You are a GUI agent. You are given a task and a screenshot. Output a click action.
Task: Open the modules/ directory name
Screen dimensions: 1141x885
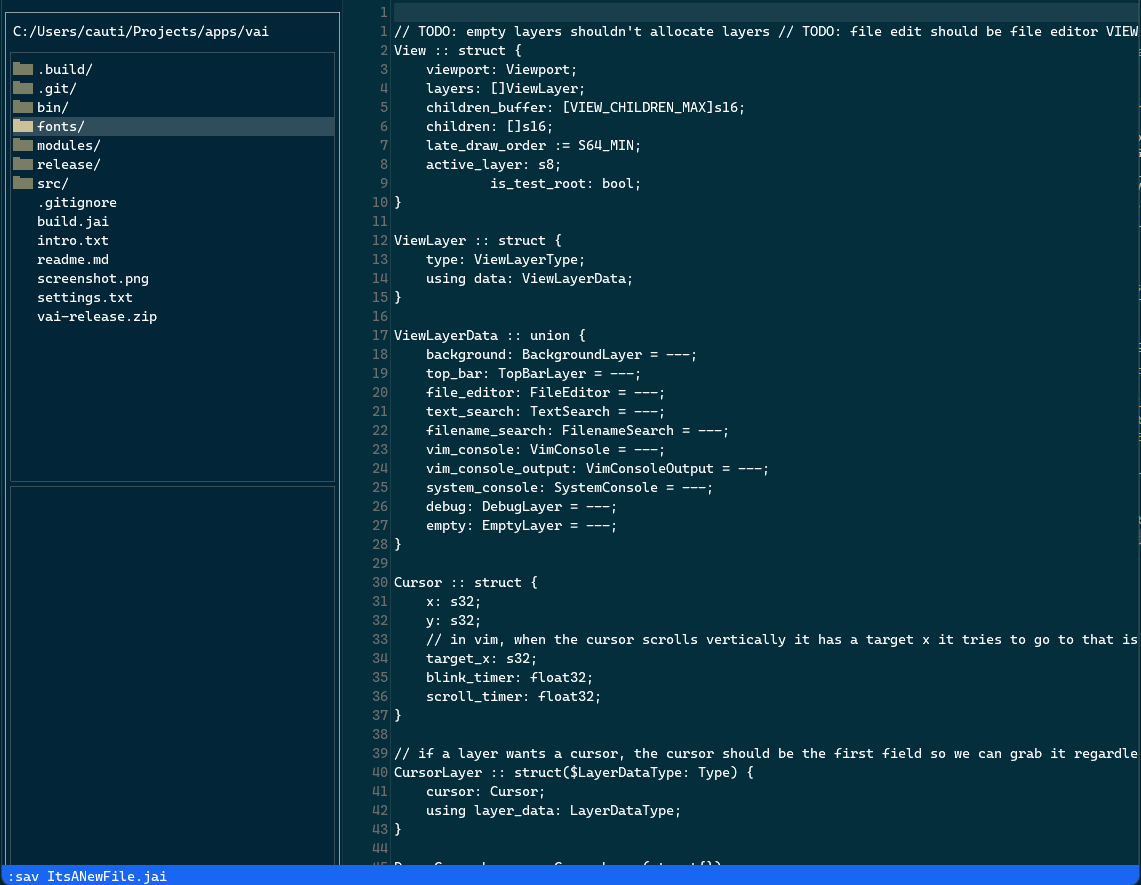tap(68, 146)
